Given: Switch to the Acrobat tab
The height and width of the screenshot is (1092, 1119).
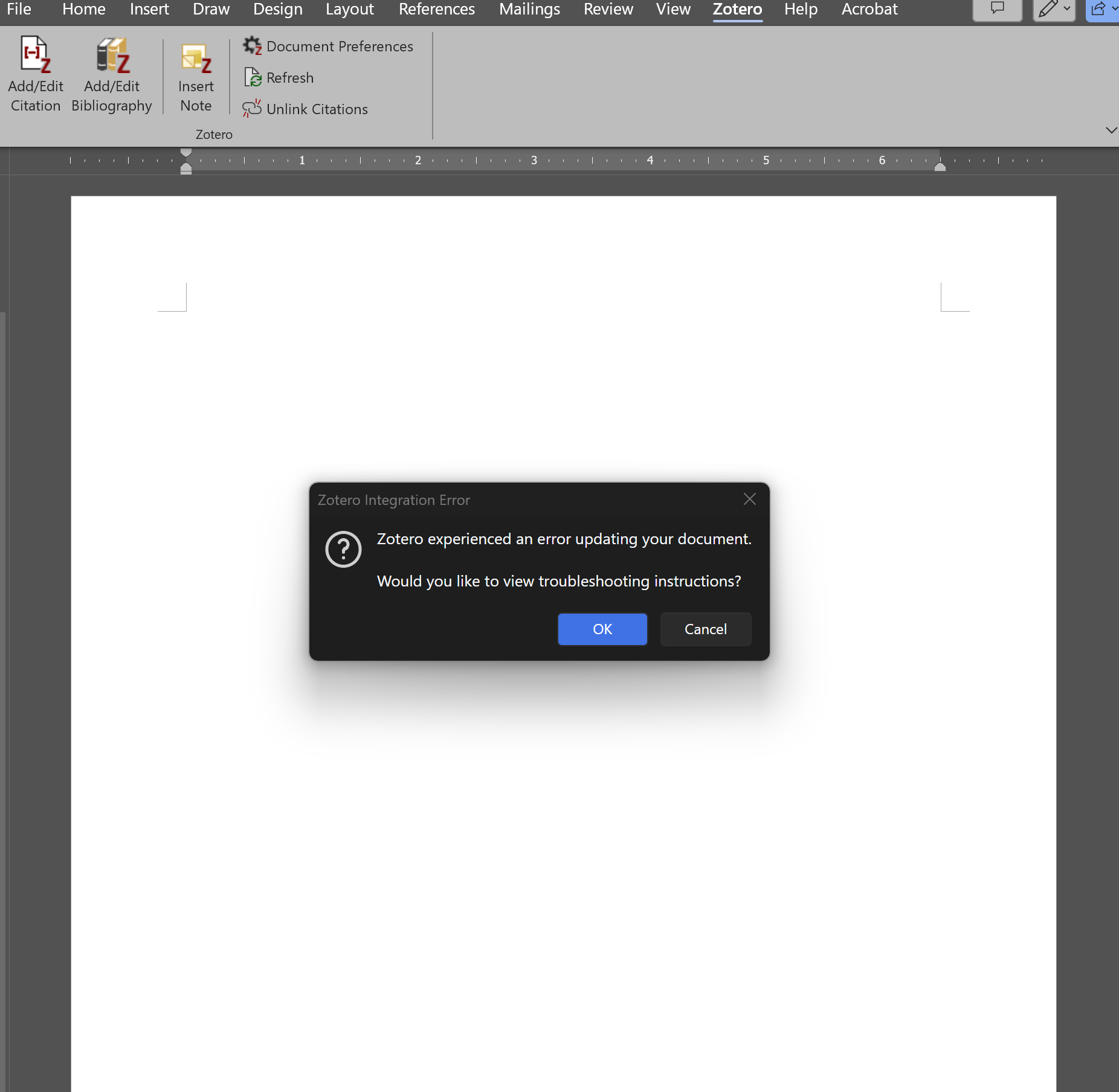Looking at the screenshot, I should pyautogui.click(x=869, y=9).
